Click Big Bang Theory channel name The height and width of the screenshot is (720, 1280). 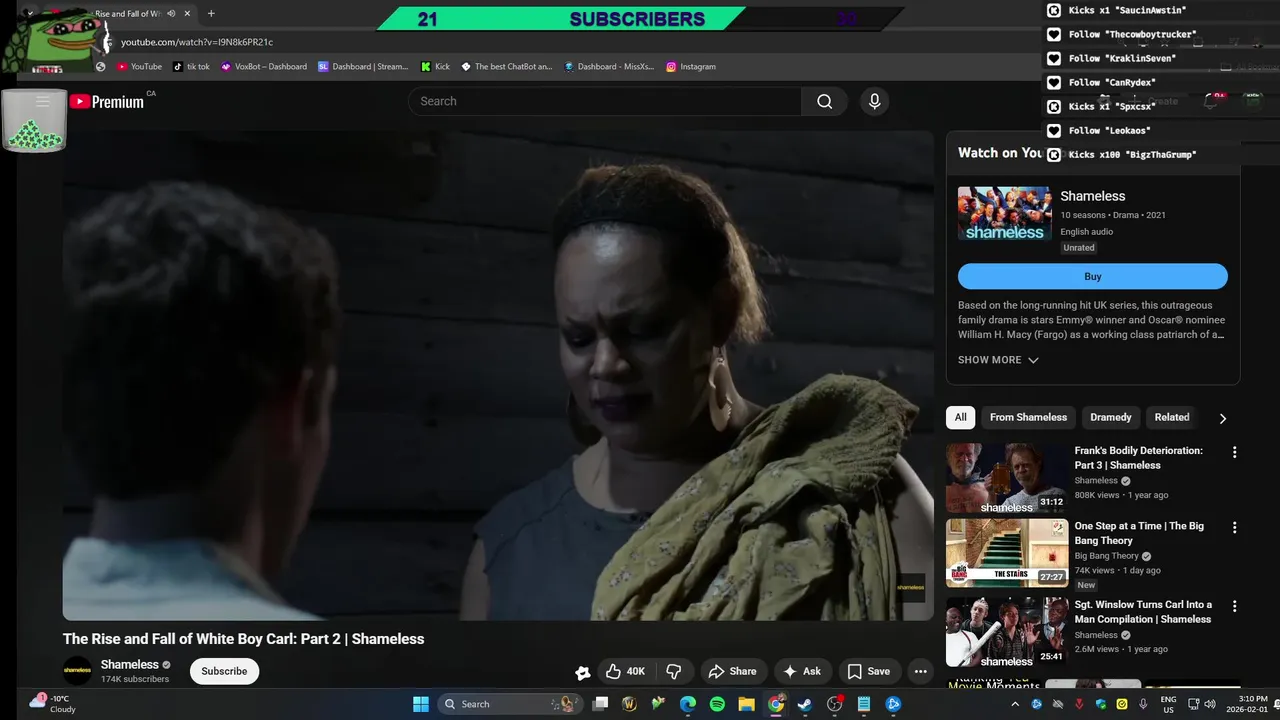click(x=1106, y=556)
